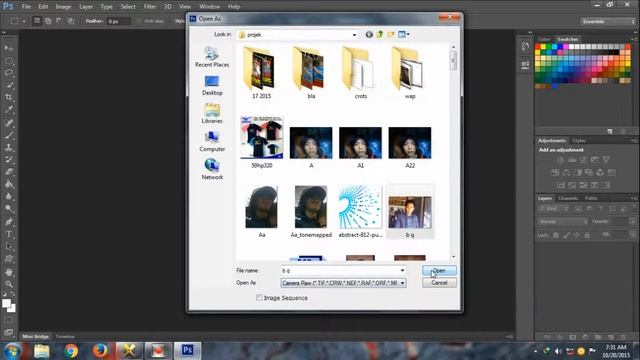Open the layer Opacity dropdown

pyautogui.click(x=632, y=222)
